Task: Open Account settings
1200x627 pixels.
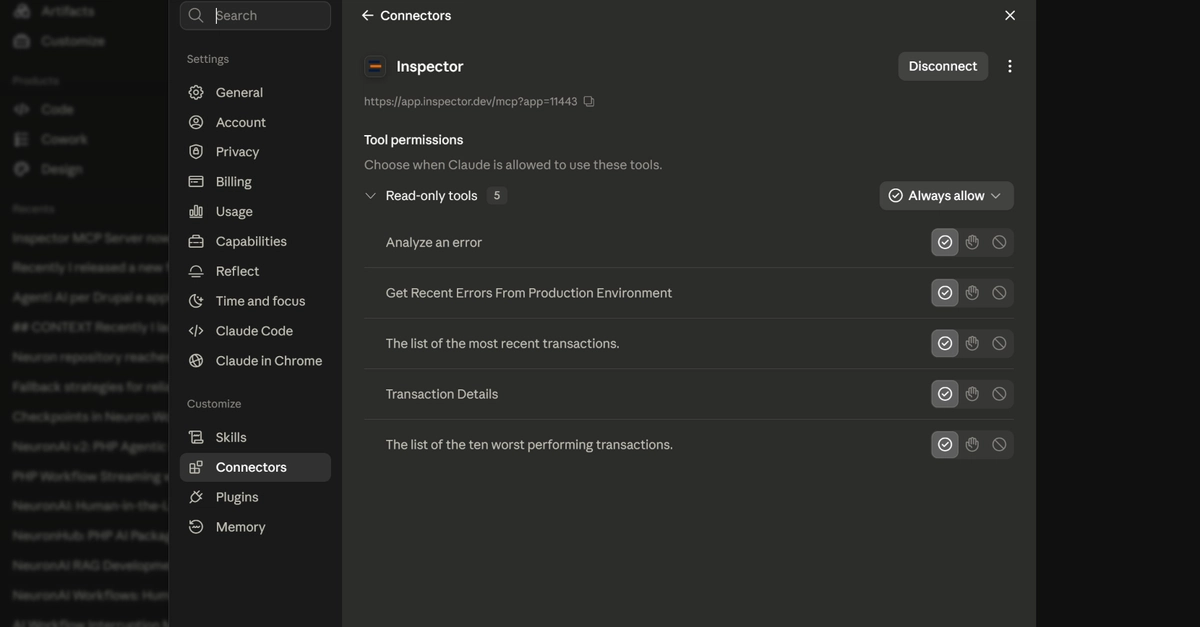Action: [255, 122]
